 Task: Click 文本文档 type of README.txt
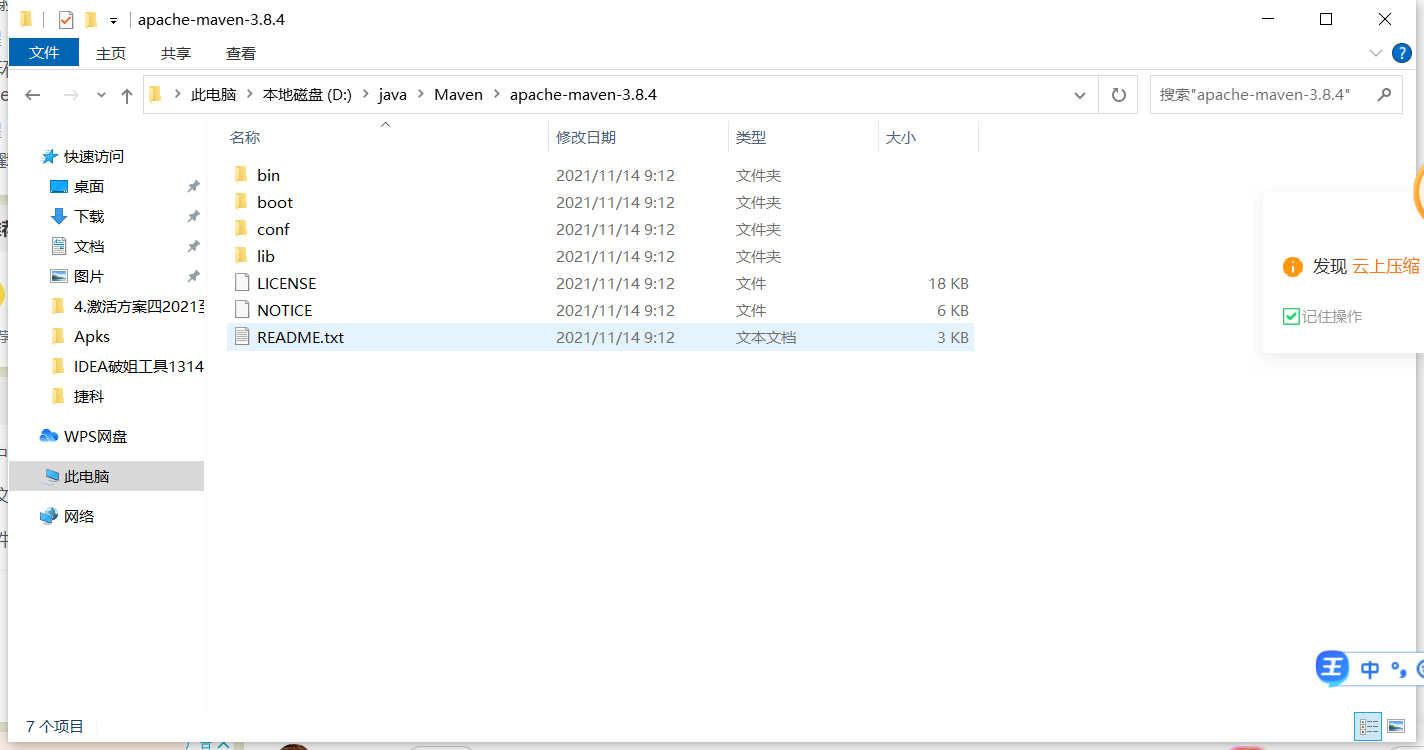(x=766, y=338)
